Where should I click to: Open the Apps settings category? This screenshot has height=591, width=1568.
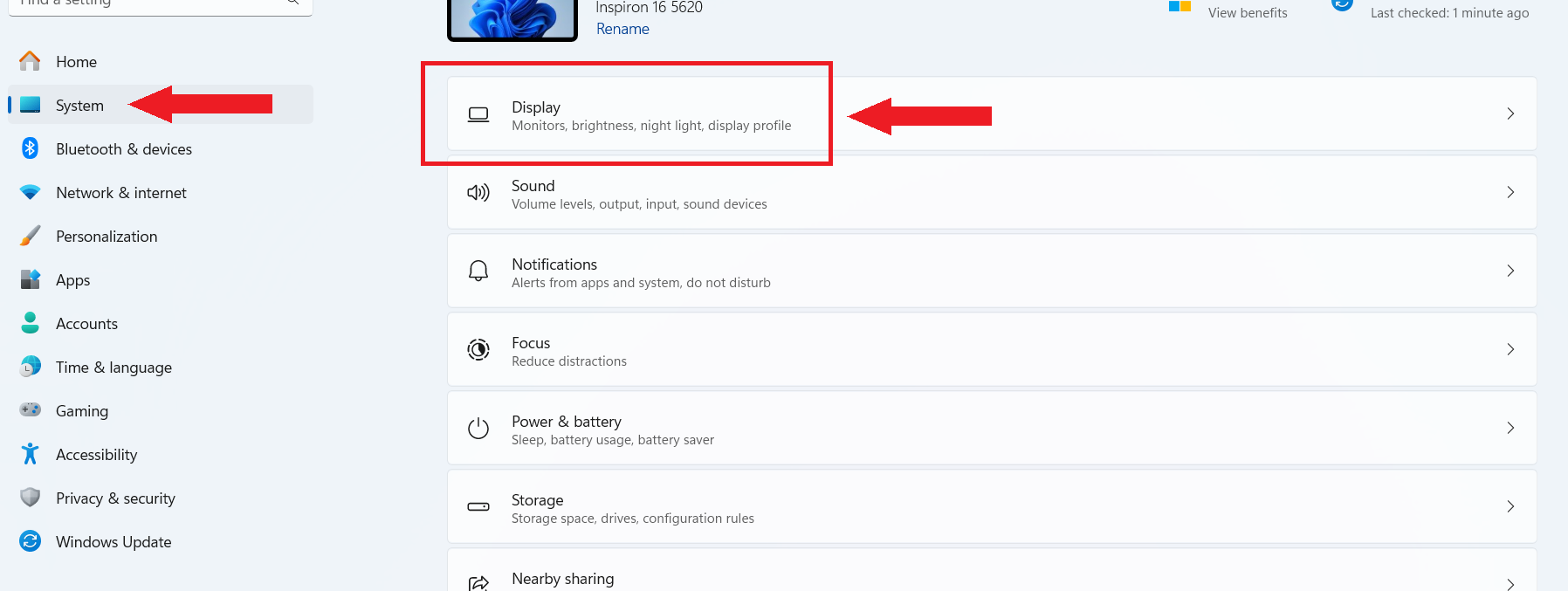tap(72, 280)
